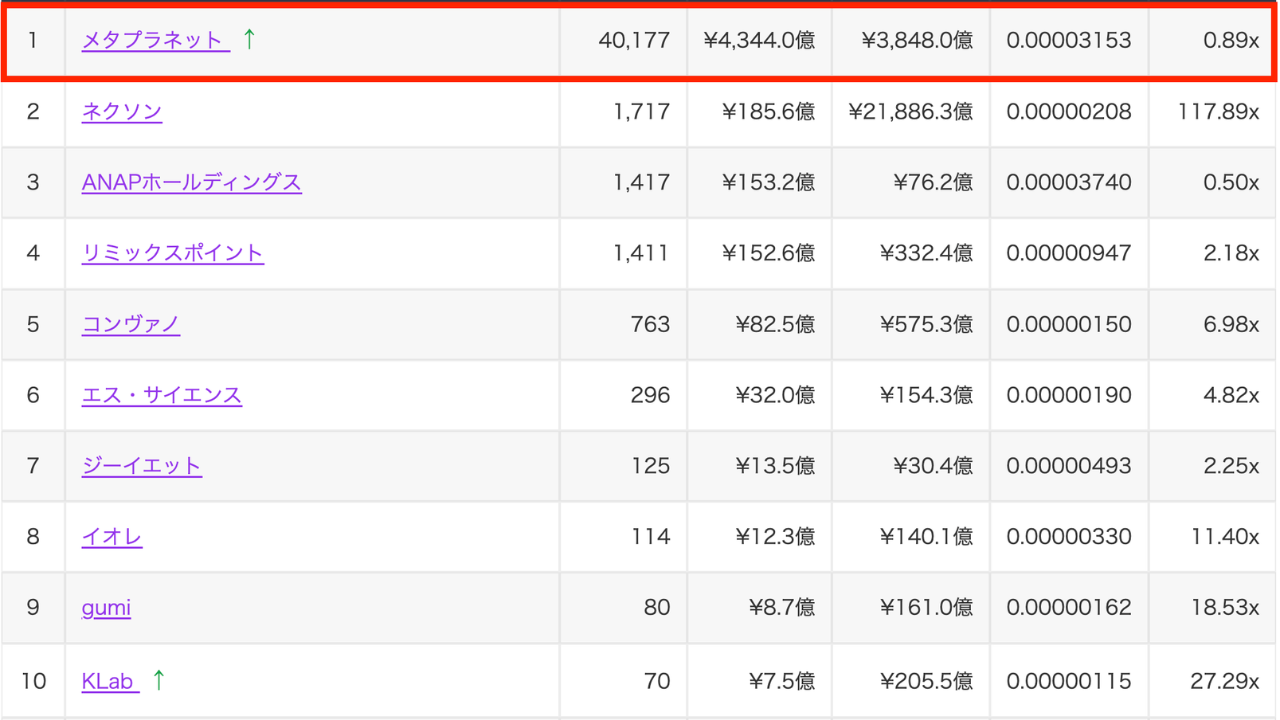Click the green up arrow beside メタプラネット
Screen dimensions: 1280x720
250,40
